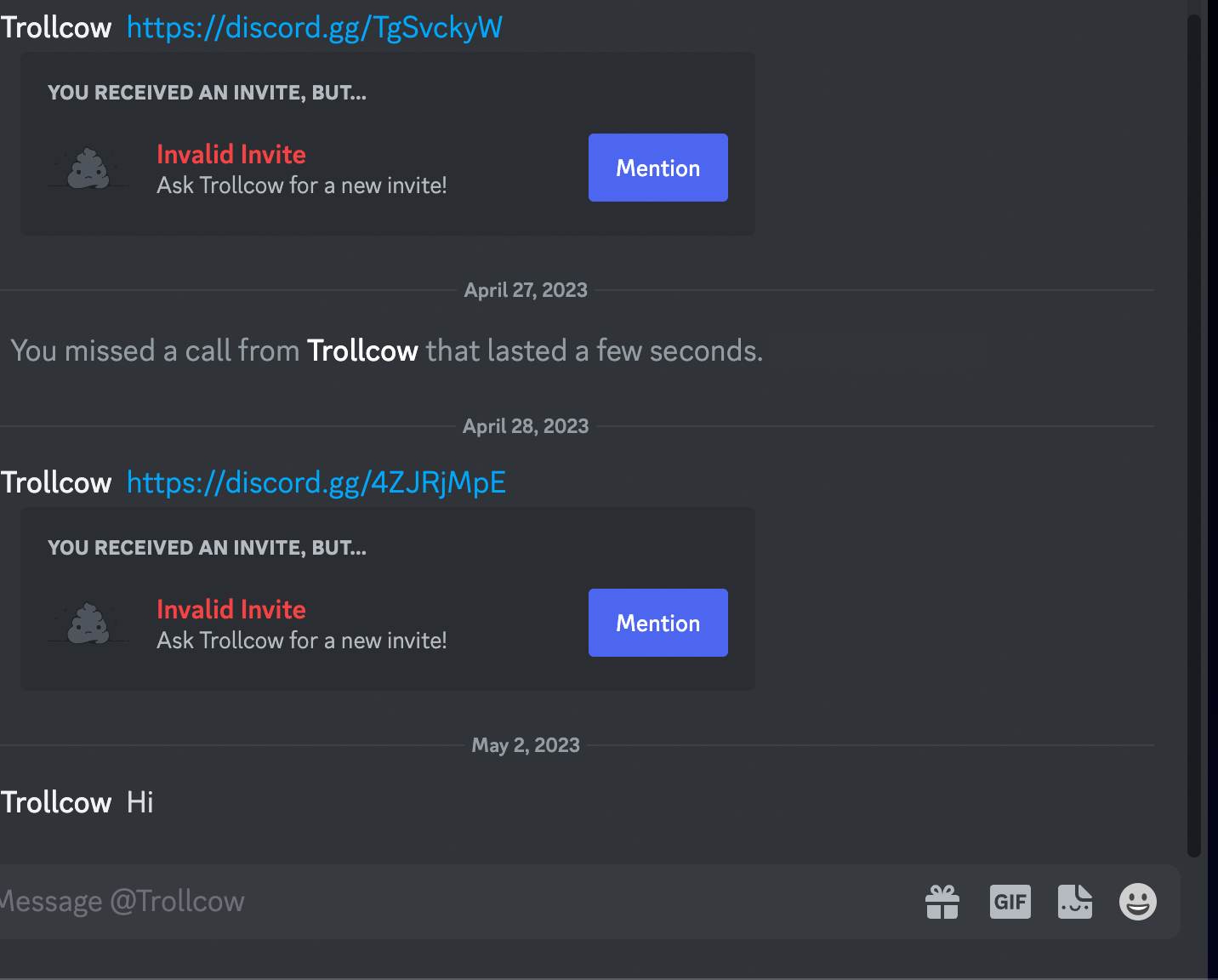Screen dimensions: 1218x980
Task: Open the gift Nitro icon
Action: click(942, 902)
